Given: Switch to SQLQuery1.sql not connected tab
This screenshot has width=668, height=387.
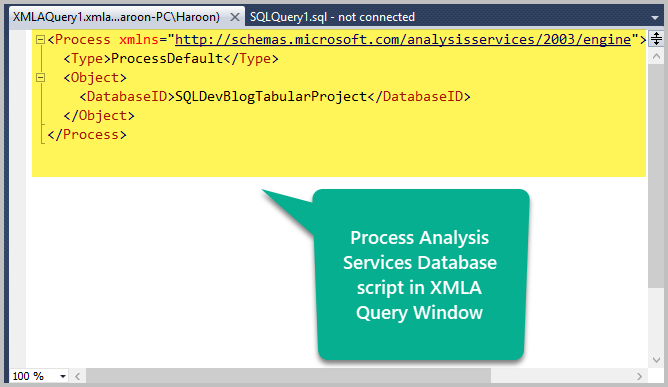Looking at the screenshot, I should (x=332, y=17).
